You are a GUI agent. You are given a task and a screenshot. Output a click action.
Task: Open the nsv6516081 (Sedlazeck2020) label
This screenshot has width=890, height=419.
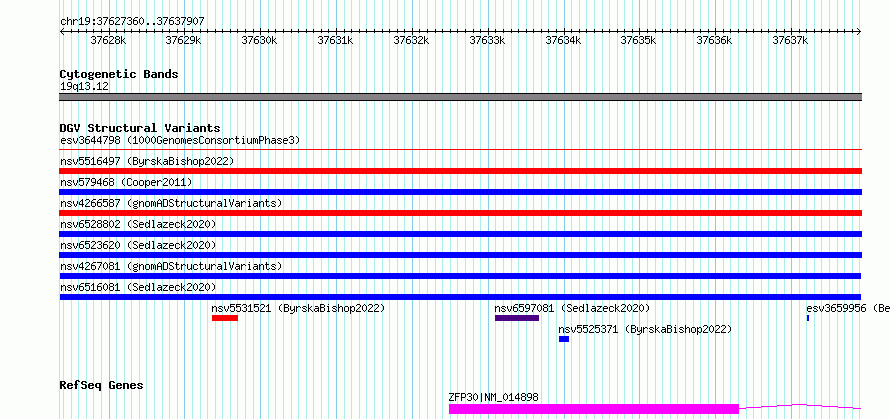pos(138,287)
